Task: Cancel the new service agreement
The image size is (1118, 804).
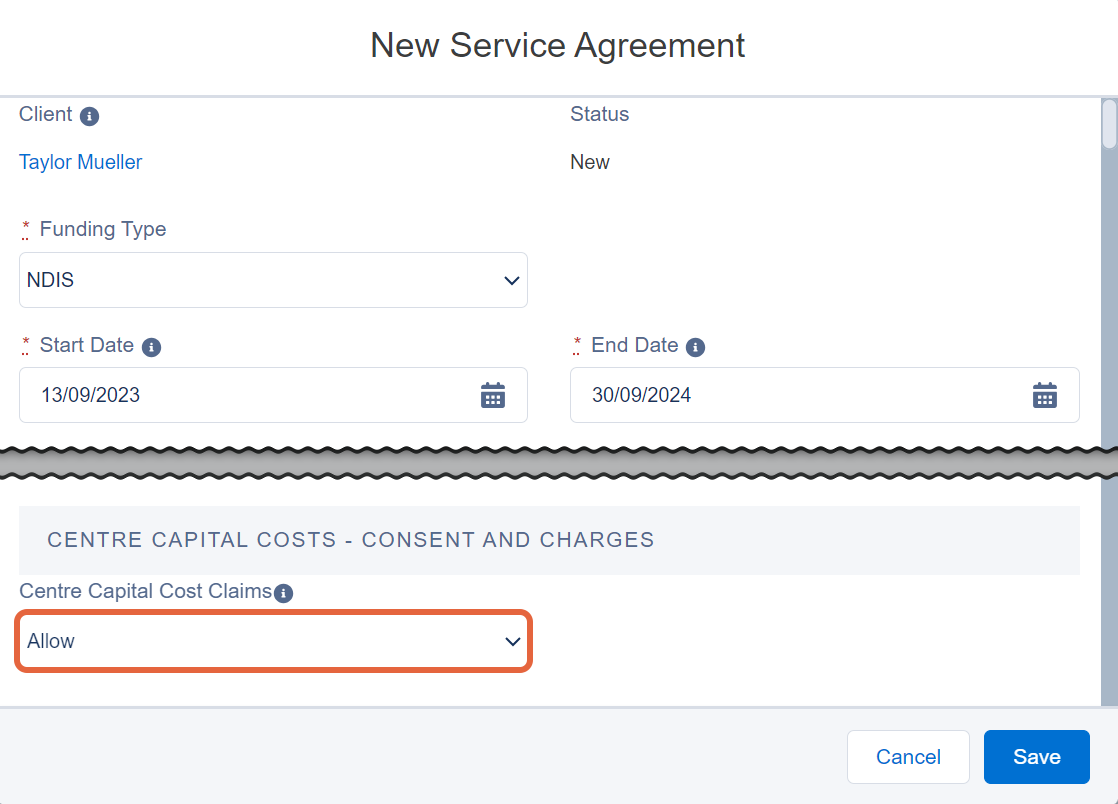Action: (x=908, y=757)
